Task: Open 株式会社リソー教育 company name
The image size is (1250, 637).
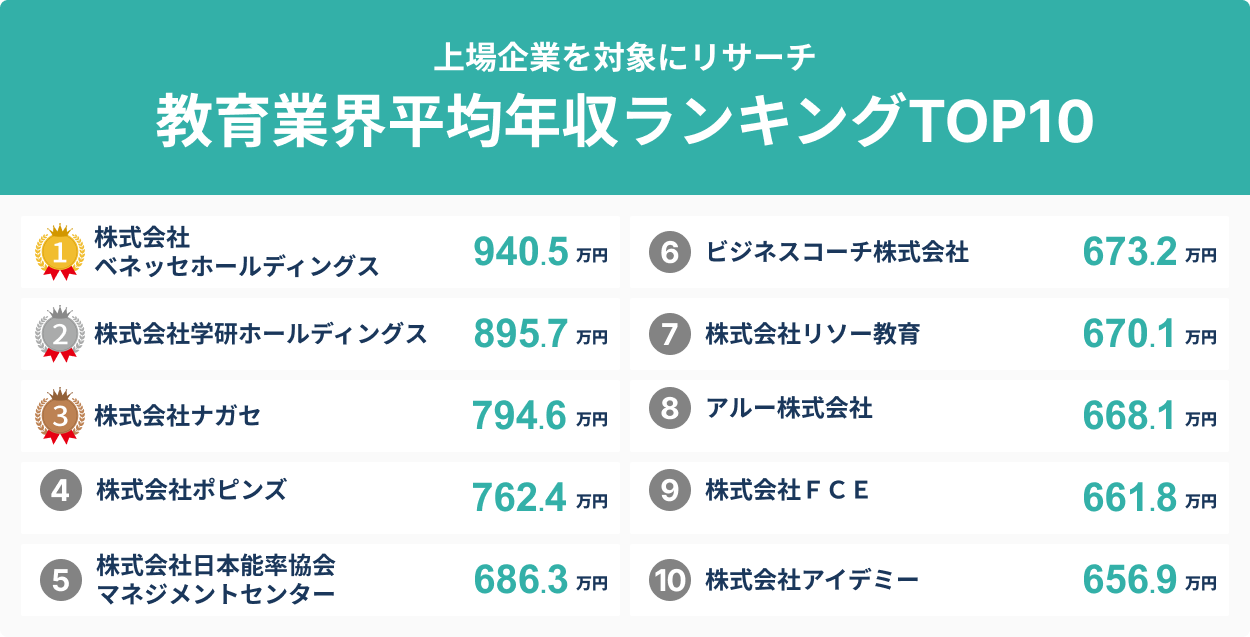Action: tap(812, 334)
